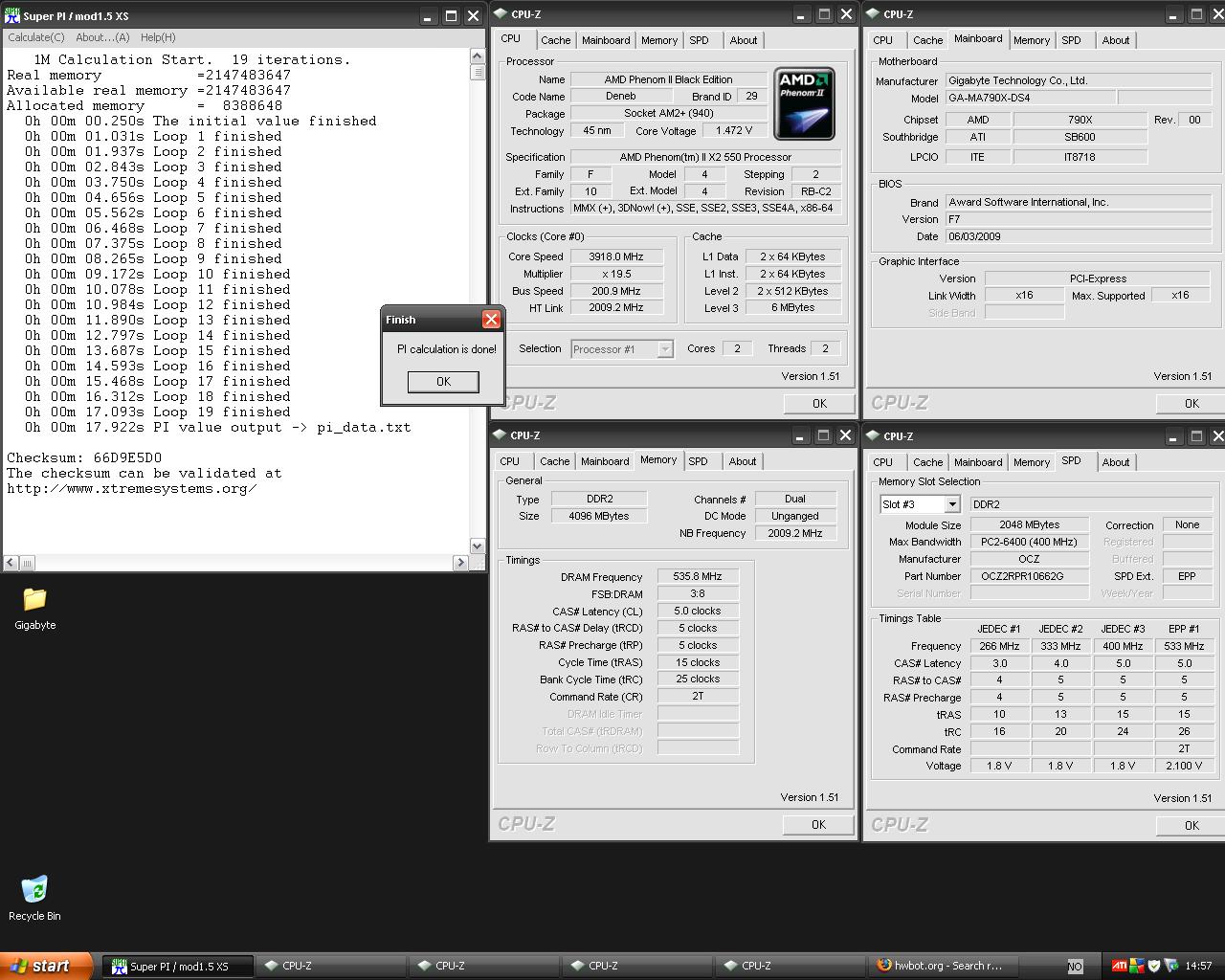Screen dimensions: 1225x980
Task: Close the Finish dialog with the red X
Action: click(491, 320)
